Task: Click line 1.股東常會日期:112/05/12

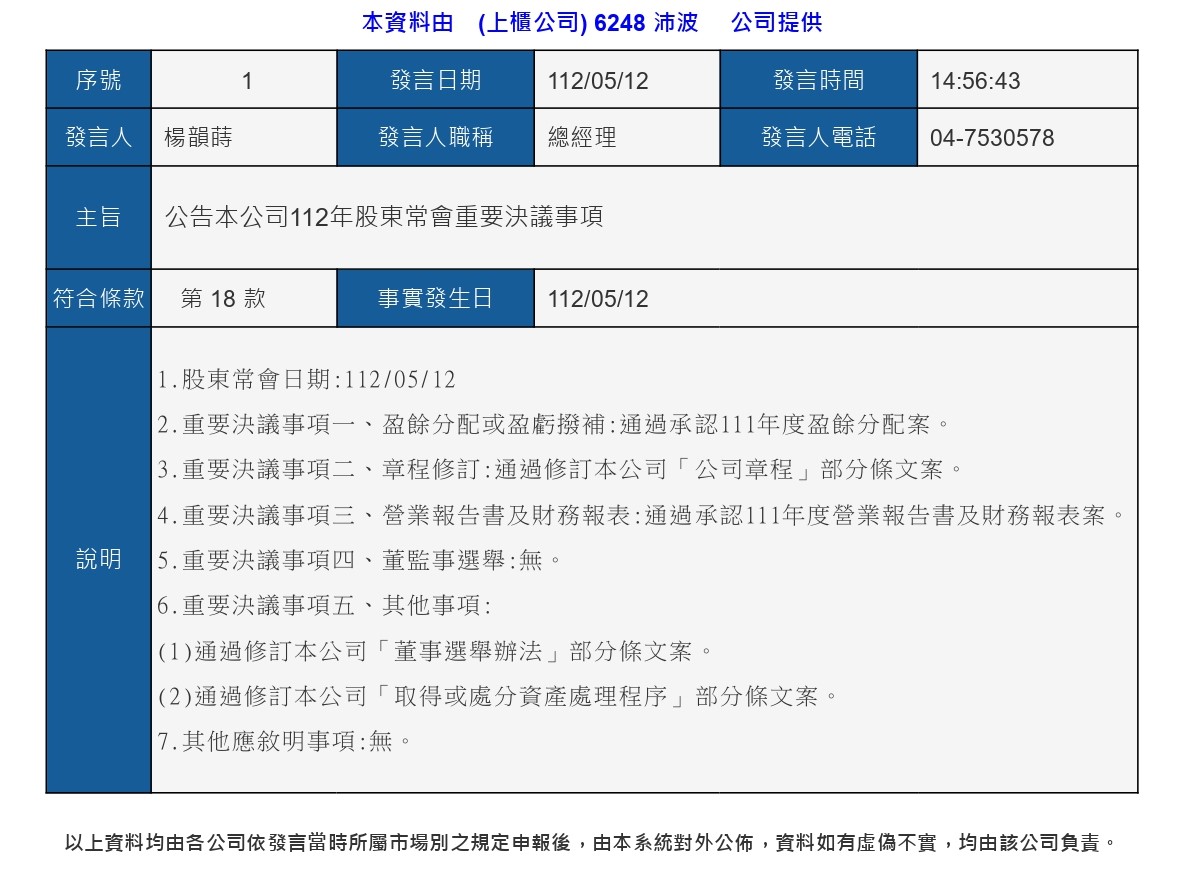Action: pos(306,379)
